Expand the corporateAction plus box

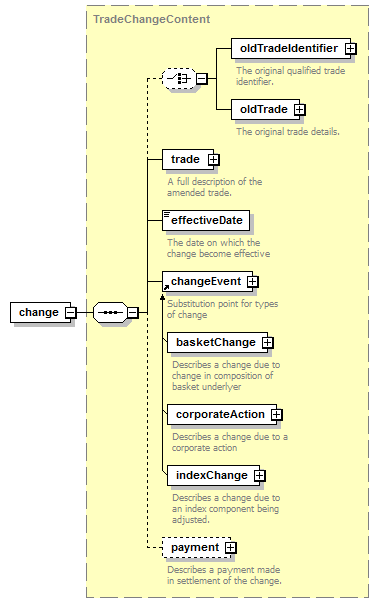pyautogui.click(x=276, y=414)
